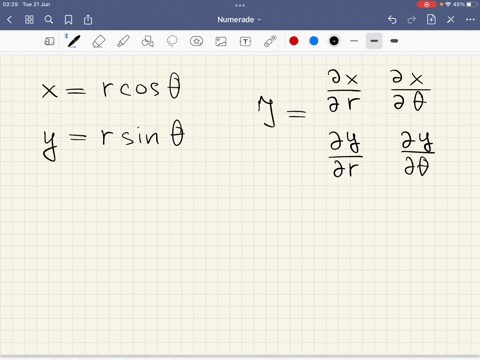480x360 pixels.
Task: Select the Laser pointer tool
Action: pos(270,41)
